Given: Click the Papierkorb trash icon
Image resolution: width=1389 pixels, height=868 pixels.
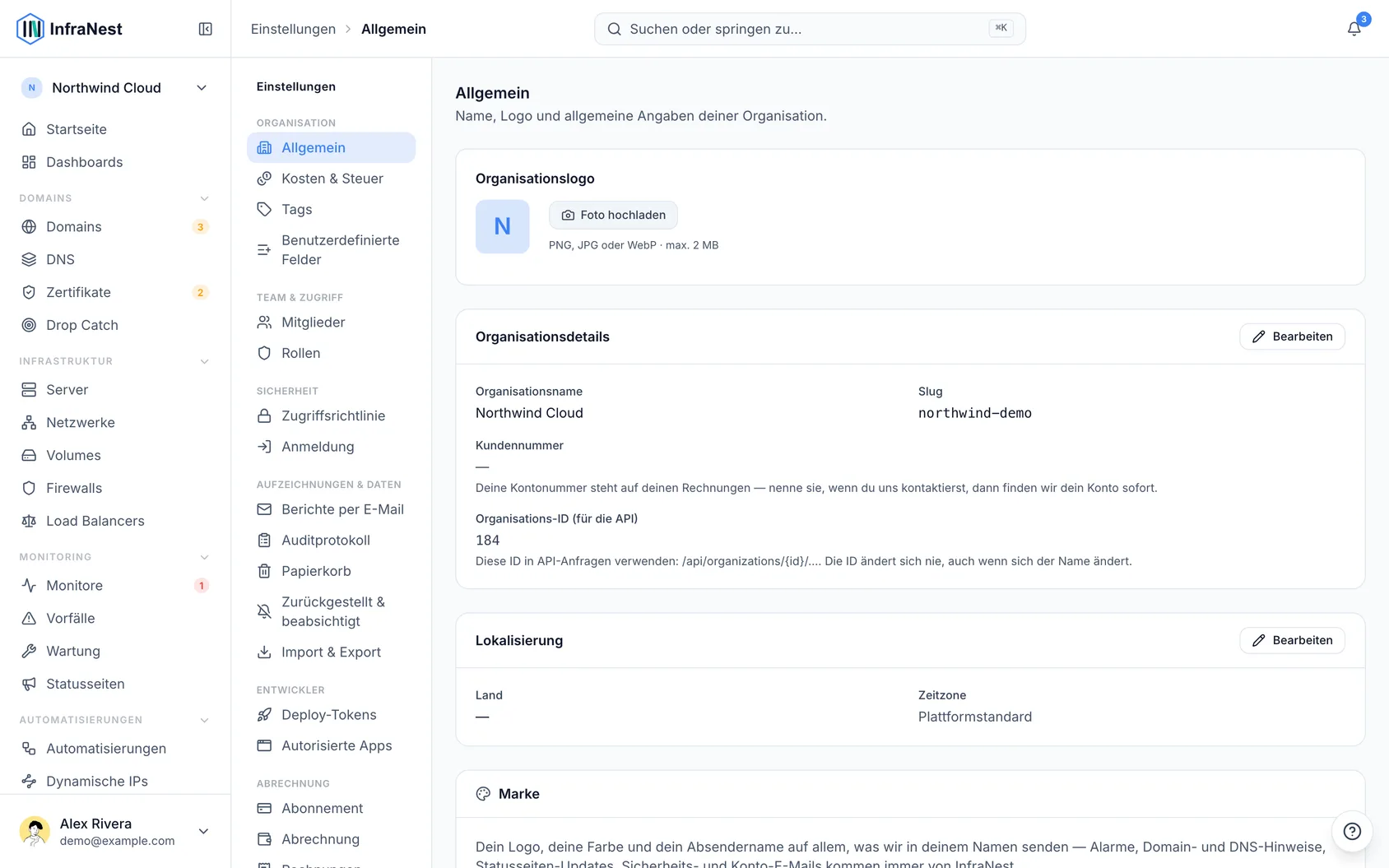Looking at the screenshot, I should (x=264, y=571).
